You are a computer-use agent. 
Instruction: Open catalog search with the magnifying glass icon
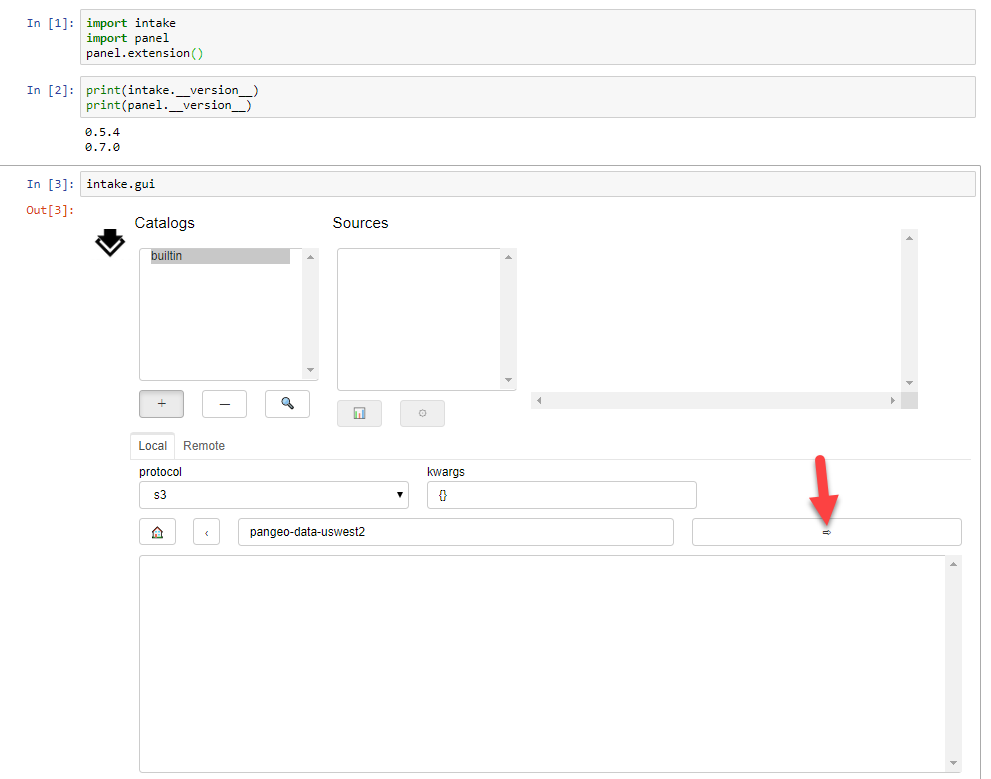[x=287, y=403]
